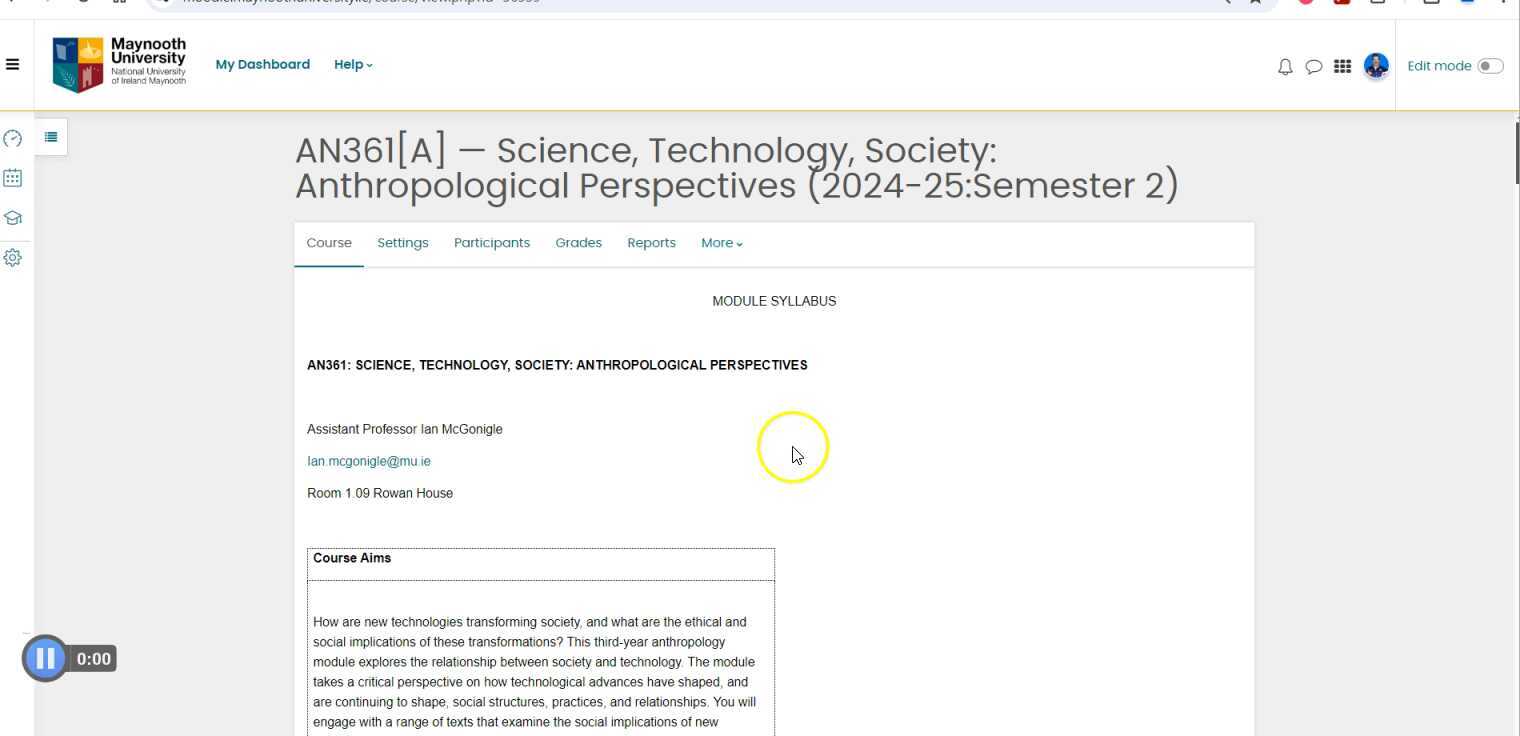Click the AN361: SCIENCE, TECHNOLOGY, SOCIETY bold line

coord(557,365)
